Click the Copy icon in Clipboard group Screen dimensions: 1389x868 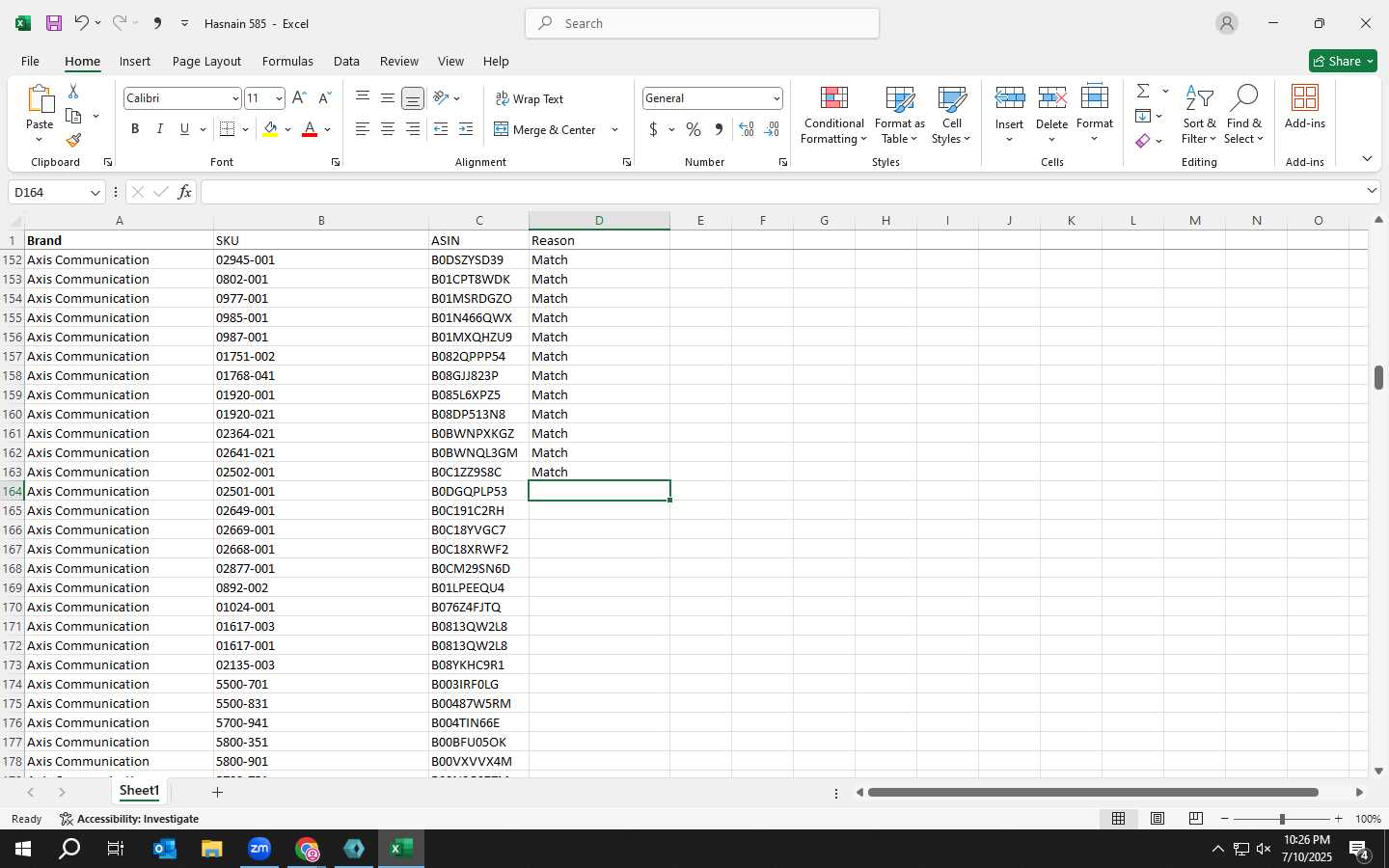point(73,116)
